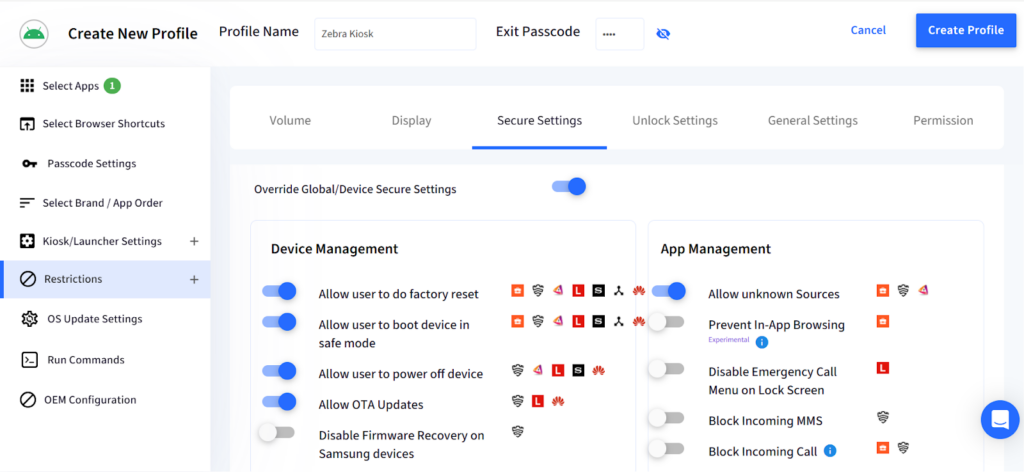Screen dimensions: 1024x472
Task: Open Select Browser Shortcuts in sidebar
Action: (x=105, y=124)
